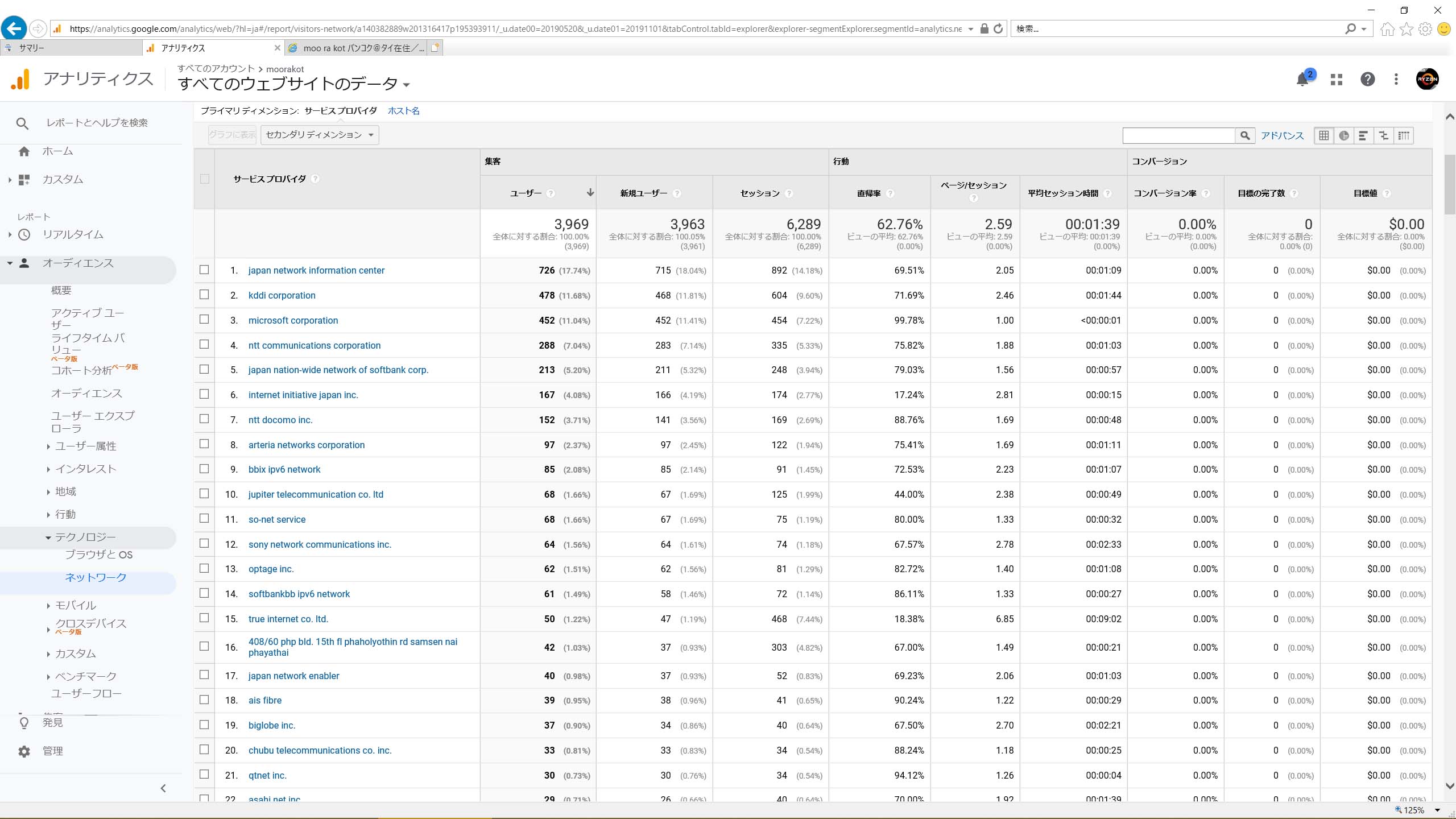This screenshot has height=819, width=1456.
Task: Tick the true internet co. ltd. checkbox
Action: (204, 618)
